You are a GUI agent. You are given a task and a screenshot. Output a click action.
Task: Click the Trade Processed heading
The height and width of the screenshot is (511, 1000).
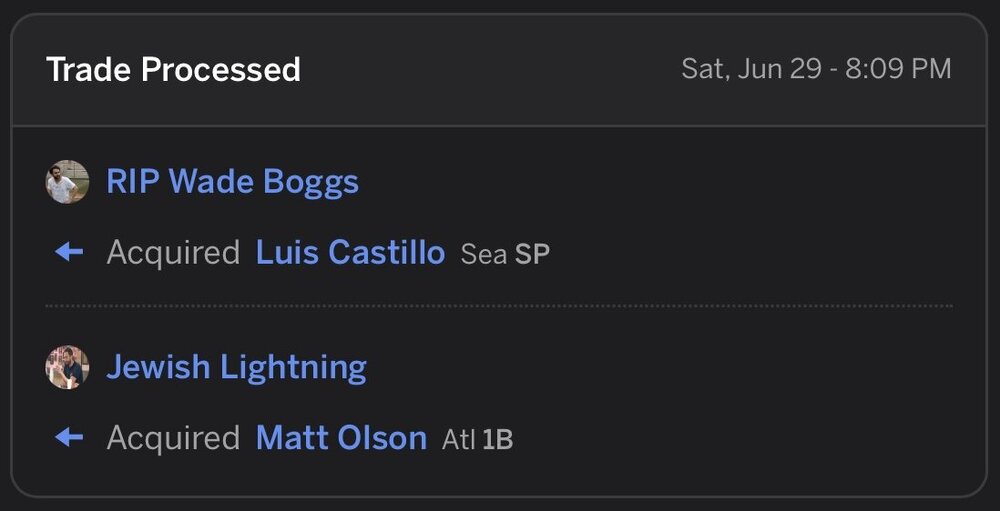pos(173,70)
